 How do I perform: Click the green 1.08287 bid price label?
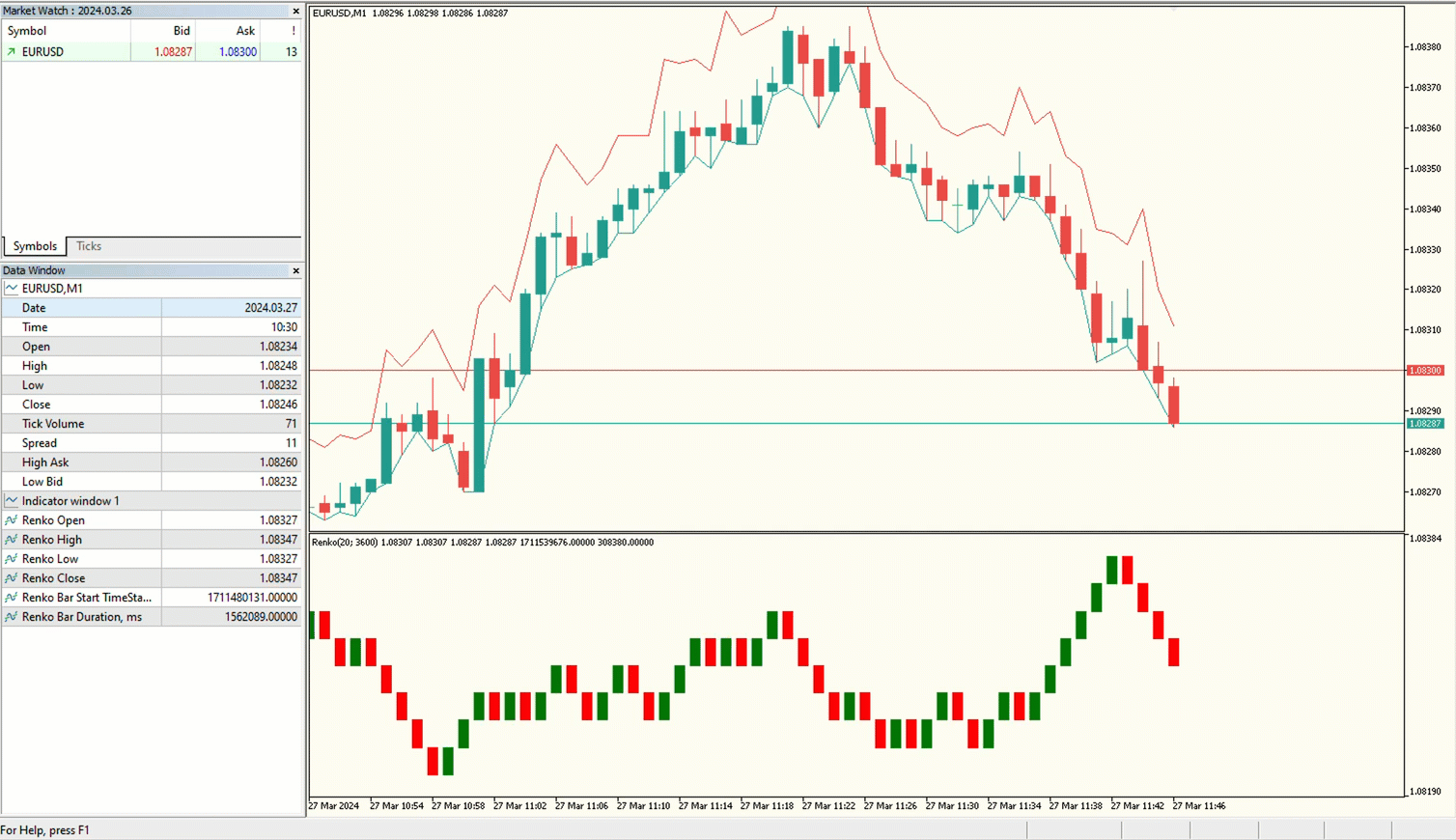1424,424
